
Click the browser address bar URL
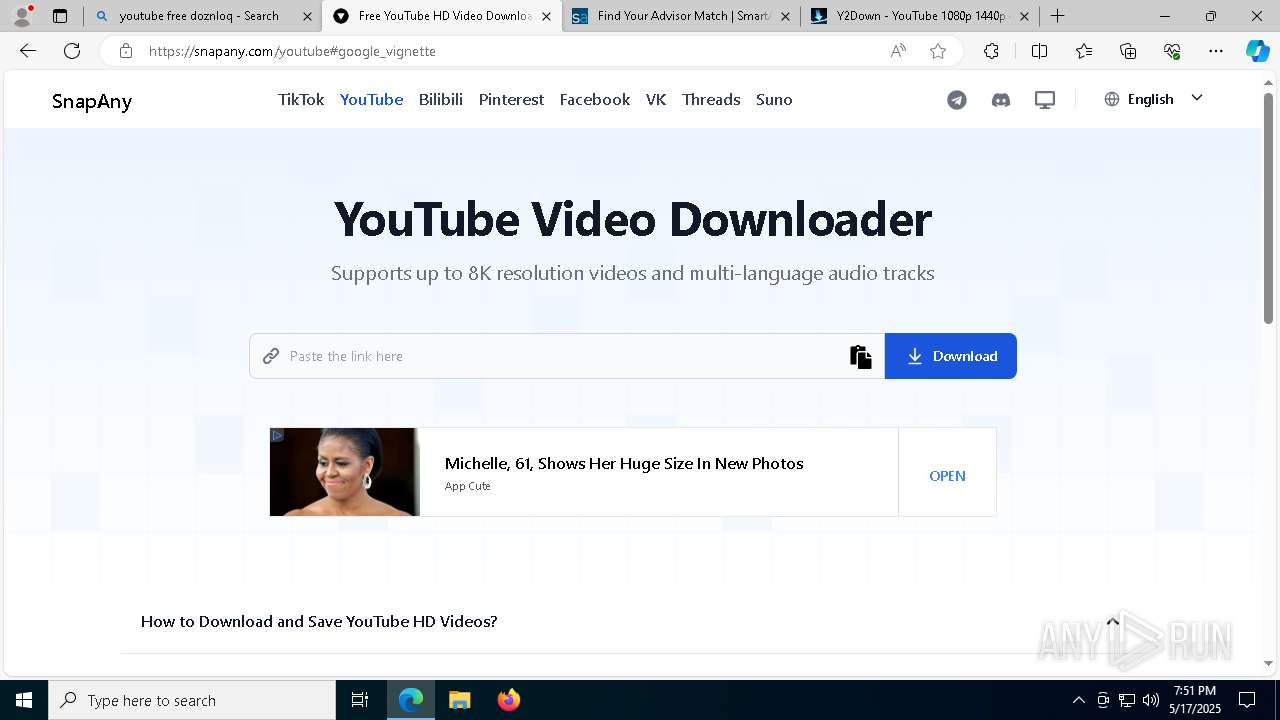pos(292,51)
